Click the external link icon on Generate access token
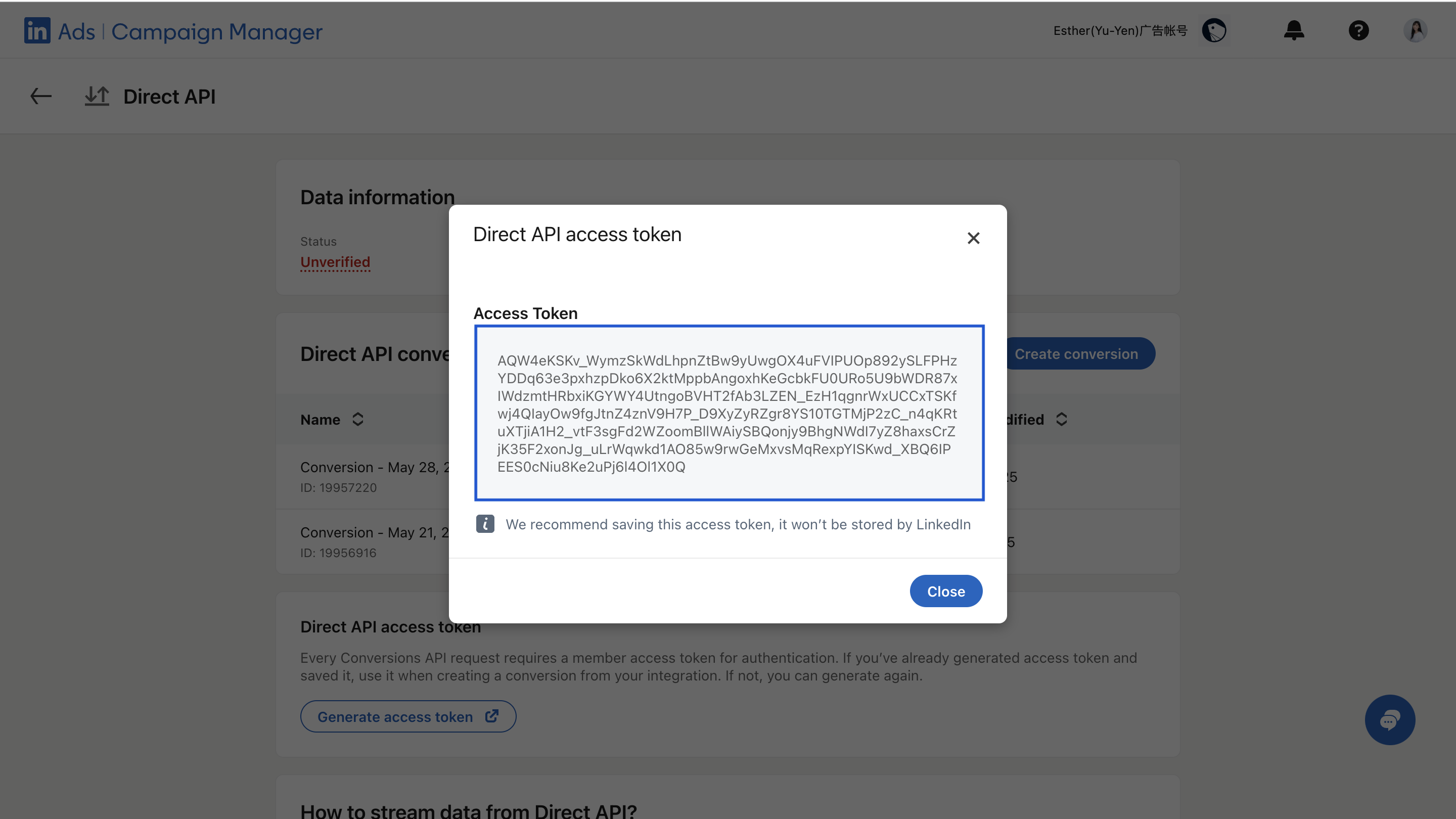Screen dimensions: 1456x819 coord(492,716)
